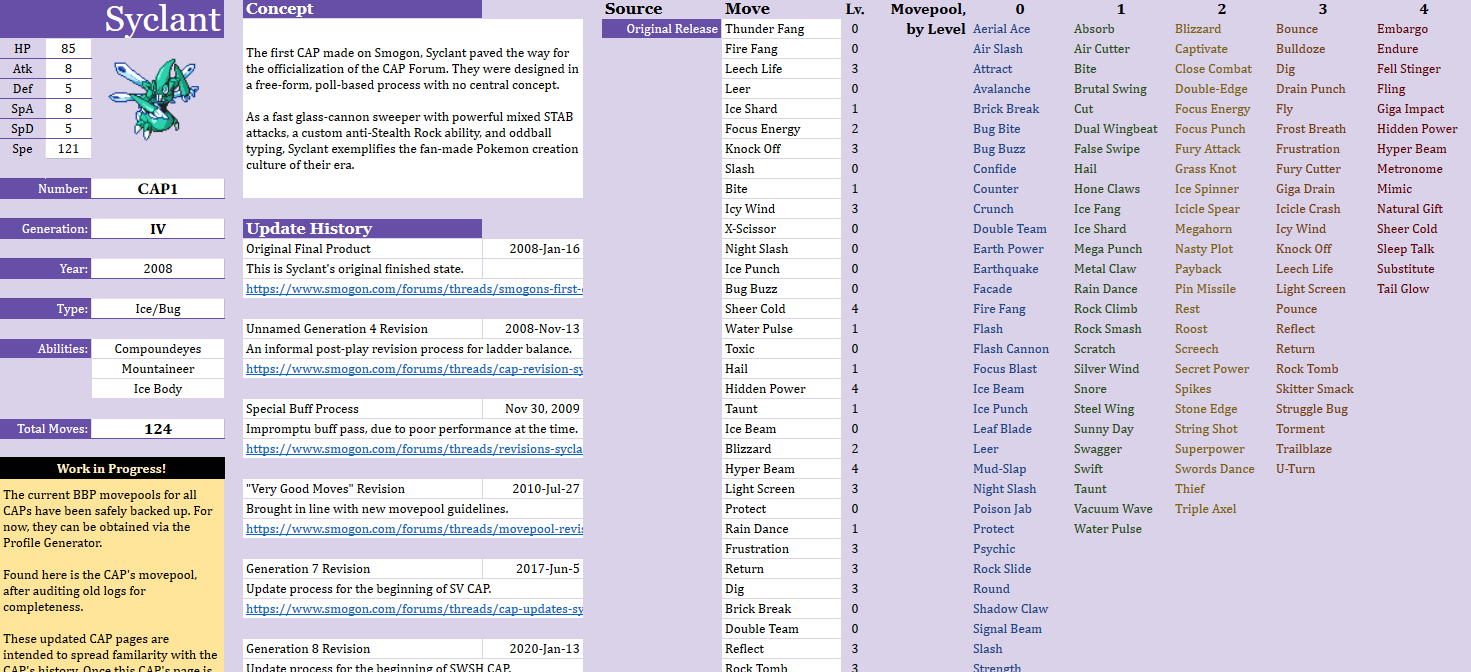Select Close Combat in the level 2 list
Screen dimensions: 1471x672
tap(1213, 69)
